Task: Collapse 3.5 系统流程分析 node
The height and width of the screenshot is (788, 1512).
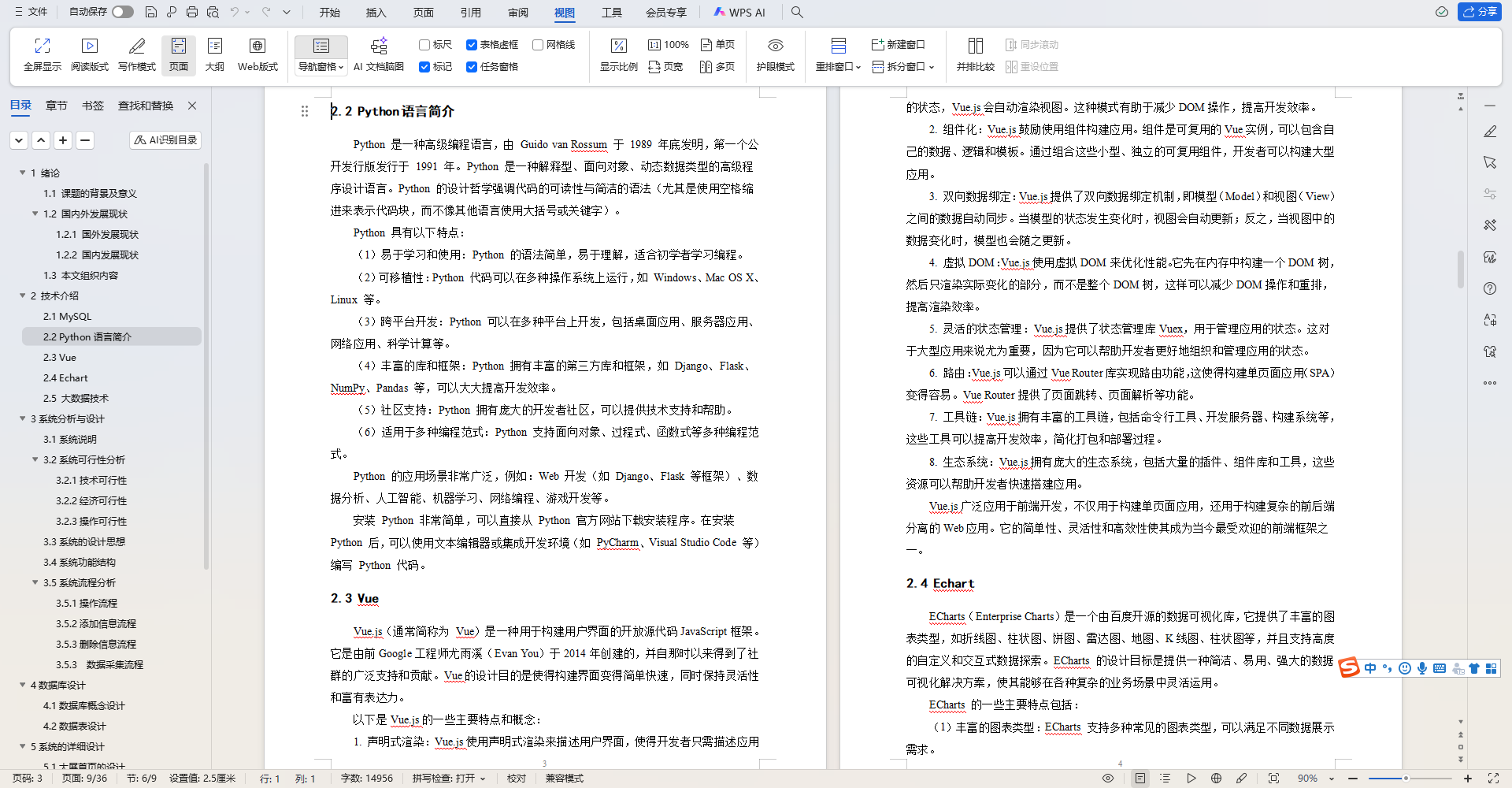Action: tap(35, 582)
